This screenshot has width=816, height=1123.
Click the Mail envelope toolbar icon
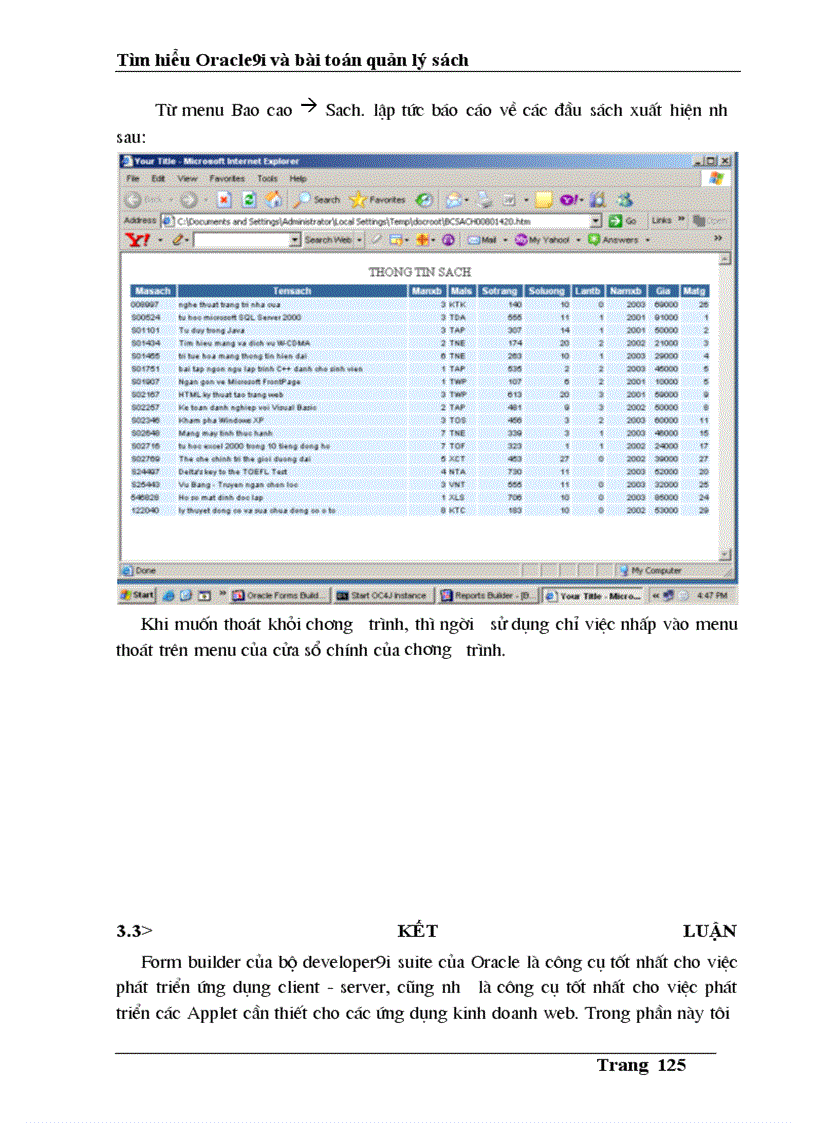coord(453,201)
